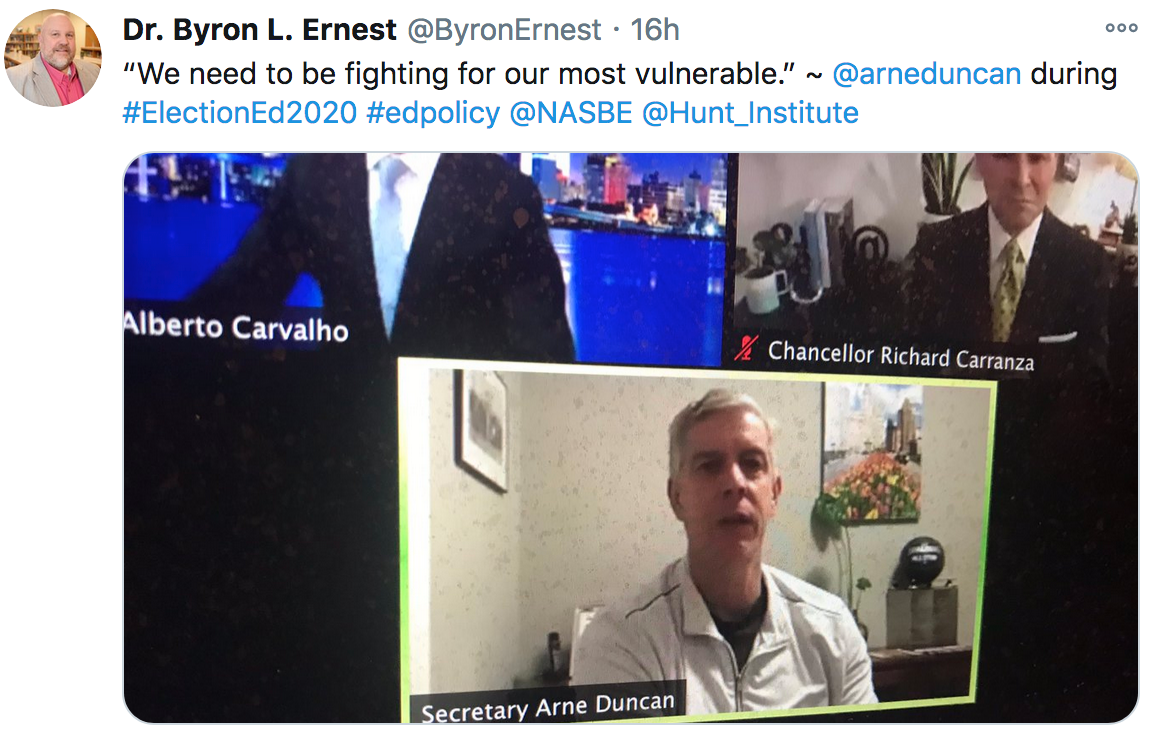Click the quoted tweet text about vulnerable
This screenshot has height=742, width=1152.
point(459,74)
